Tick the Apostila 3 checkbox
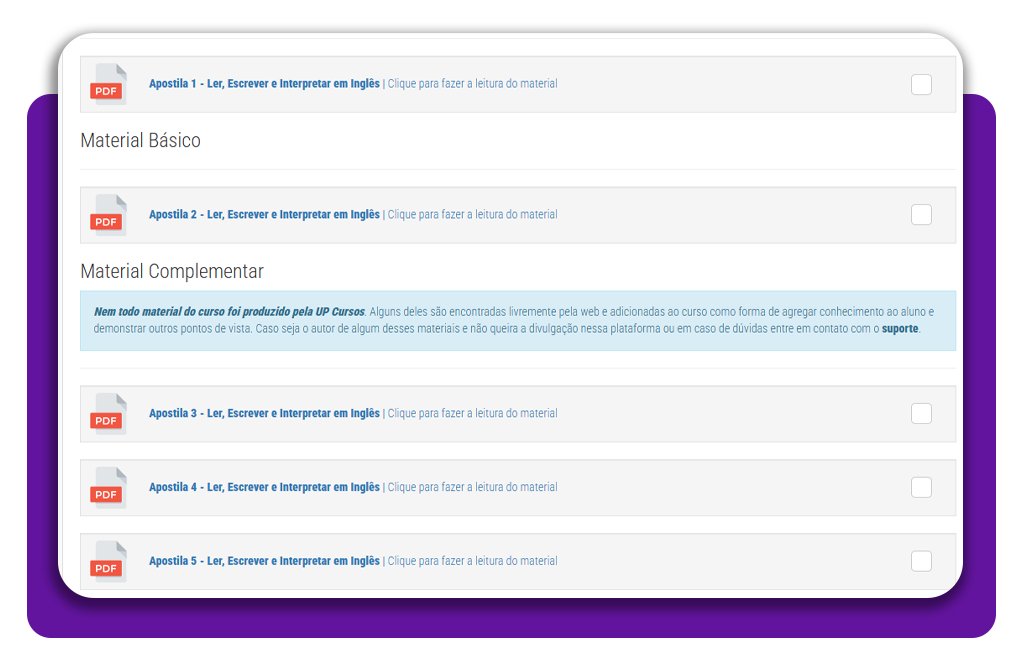 pos(921,414)
